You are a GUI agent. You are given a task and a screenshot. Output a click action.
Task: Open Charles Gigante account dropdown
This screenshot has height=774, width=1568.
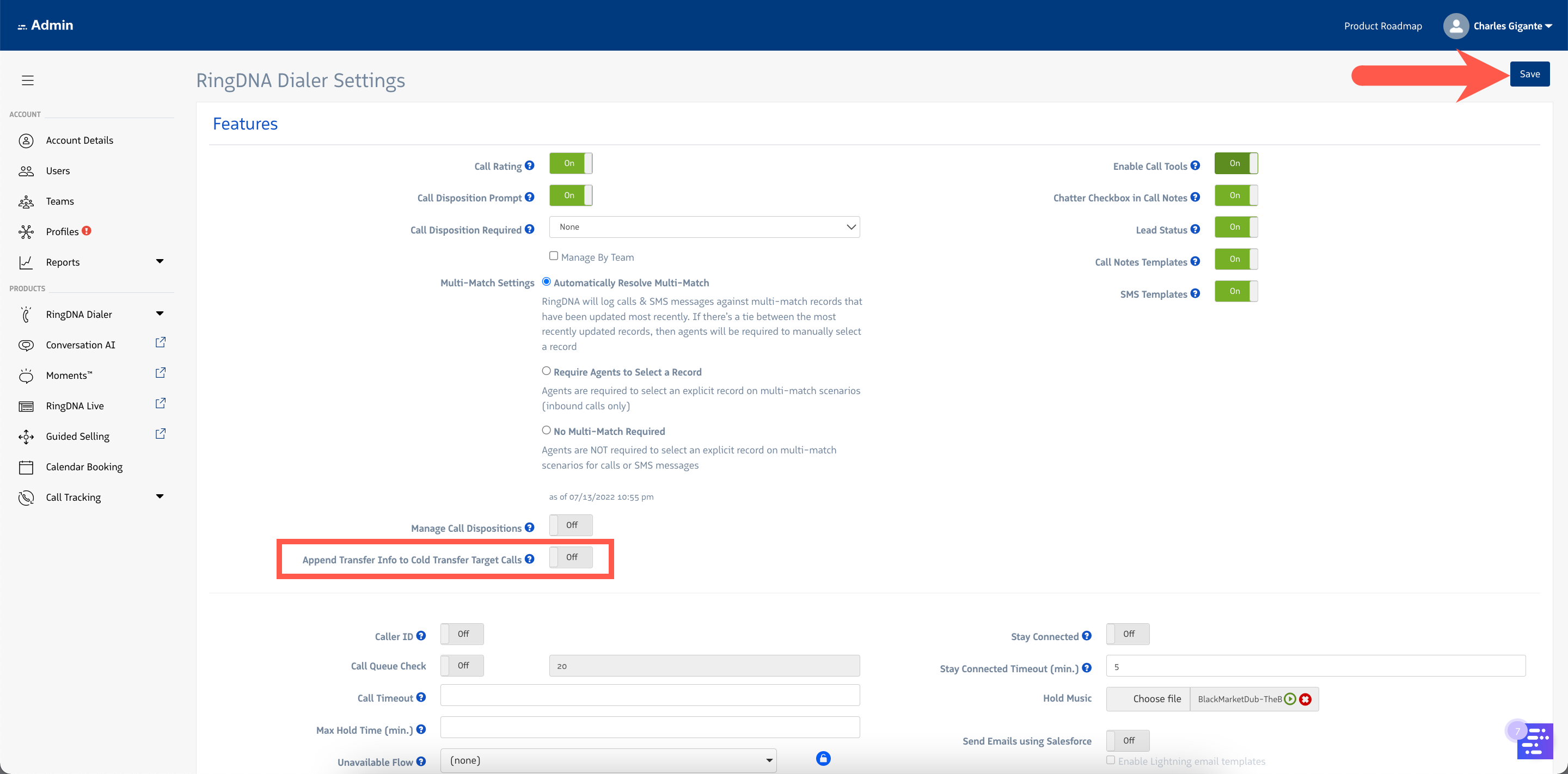1513,26
